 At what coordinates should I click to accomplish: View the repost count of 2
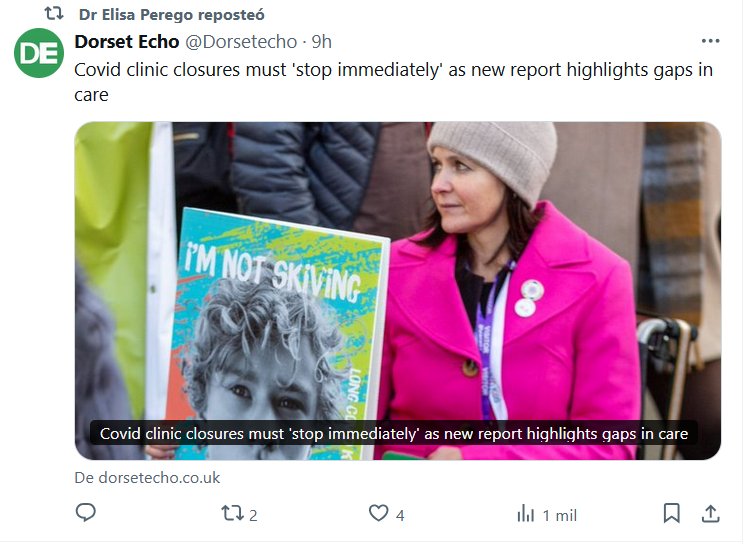pyautogui.click(x=253, y=515)
